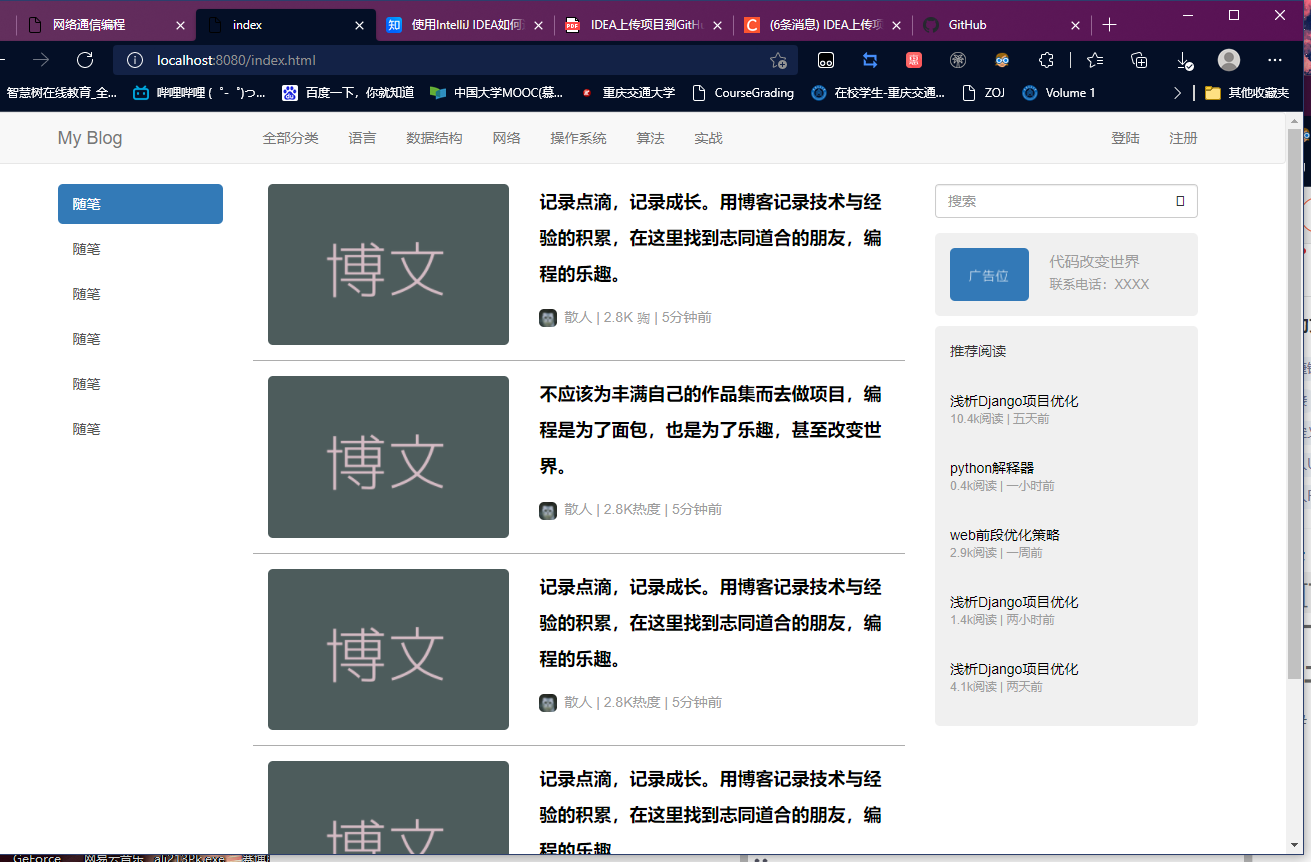Open the 百度一下，你就知道 bookmark
This screenshot has width=1311, height=862.
pyautogui.click(x=348, y=93)
